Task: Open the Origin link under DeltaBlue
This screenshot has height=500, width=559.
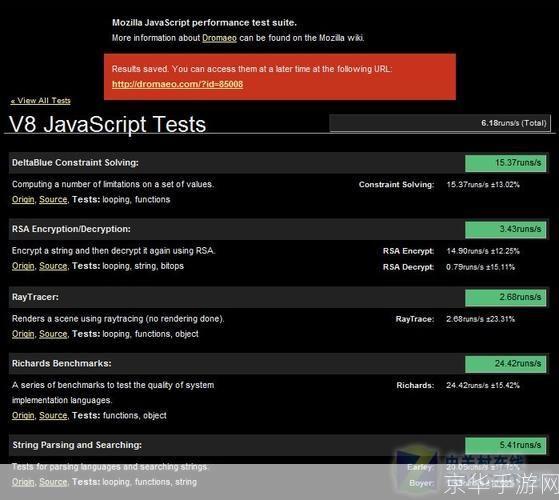Action: 23,199
